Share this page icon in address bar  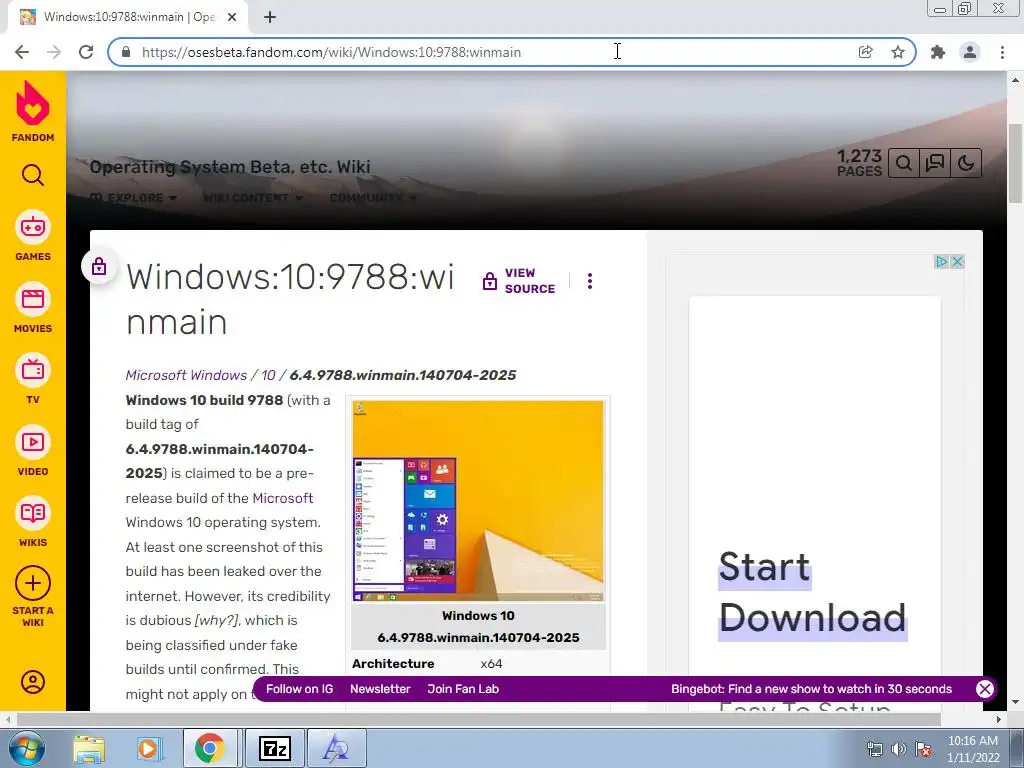tap(865, 52)
